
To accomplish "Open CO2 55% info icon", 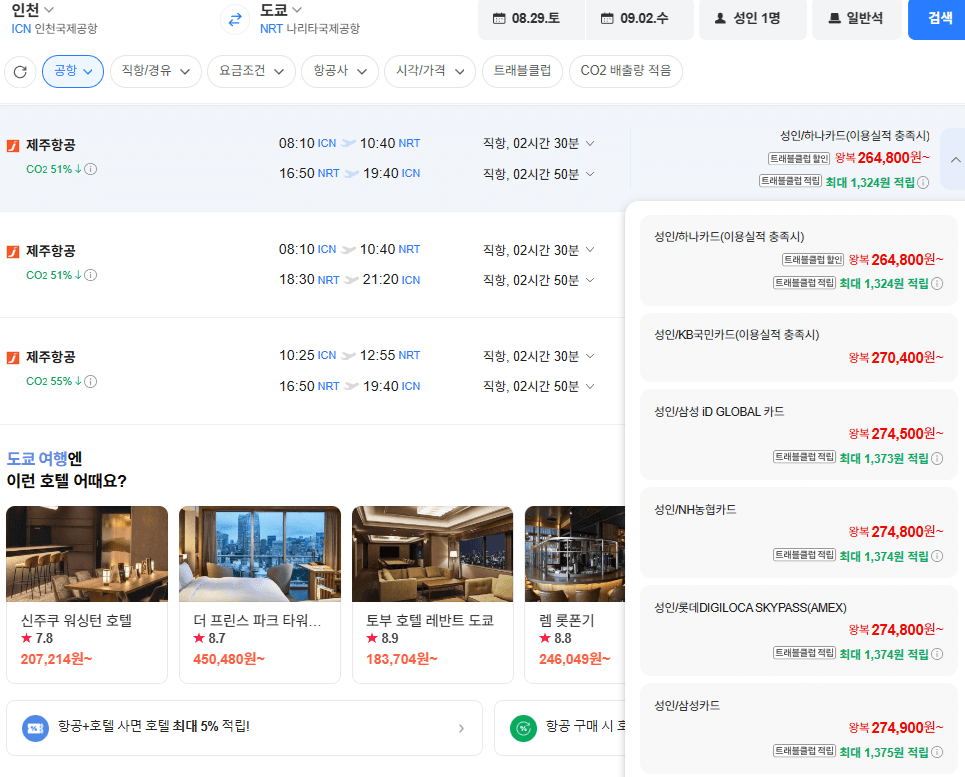I will tap(90, 381).
